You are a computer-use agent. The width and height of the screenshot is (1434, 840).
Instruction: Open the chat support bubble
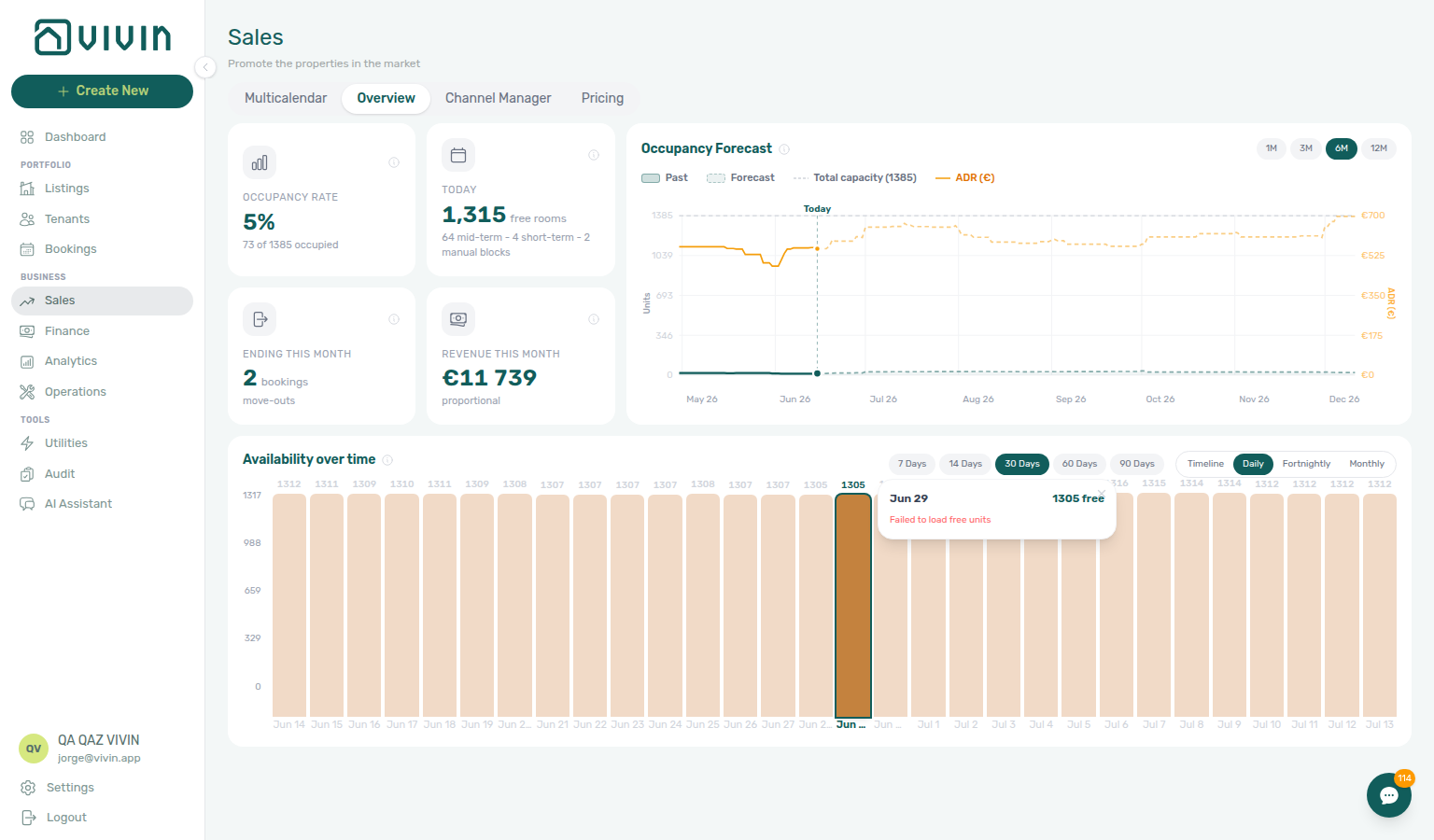point(1389,795)
